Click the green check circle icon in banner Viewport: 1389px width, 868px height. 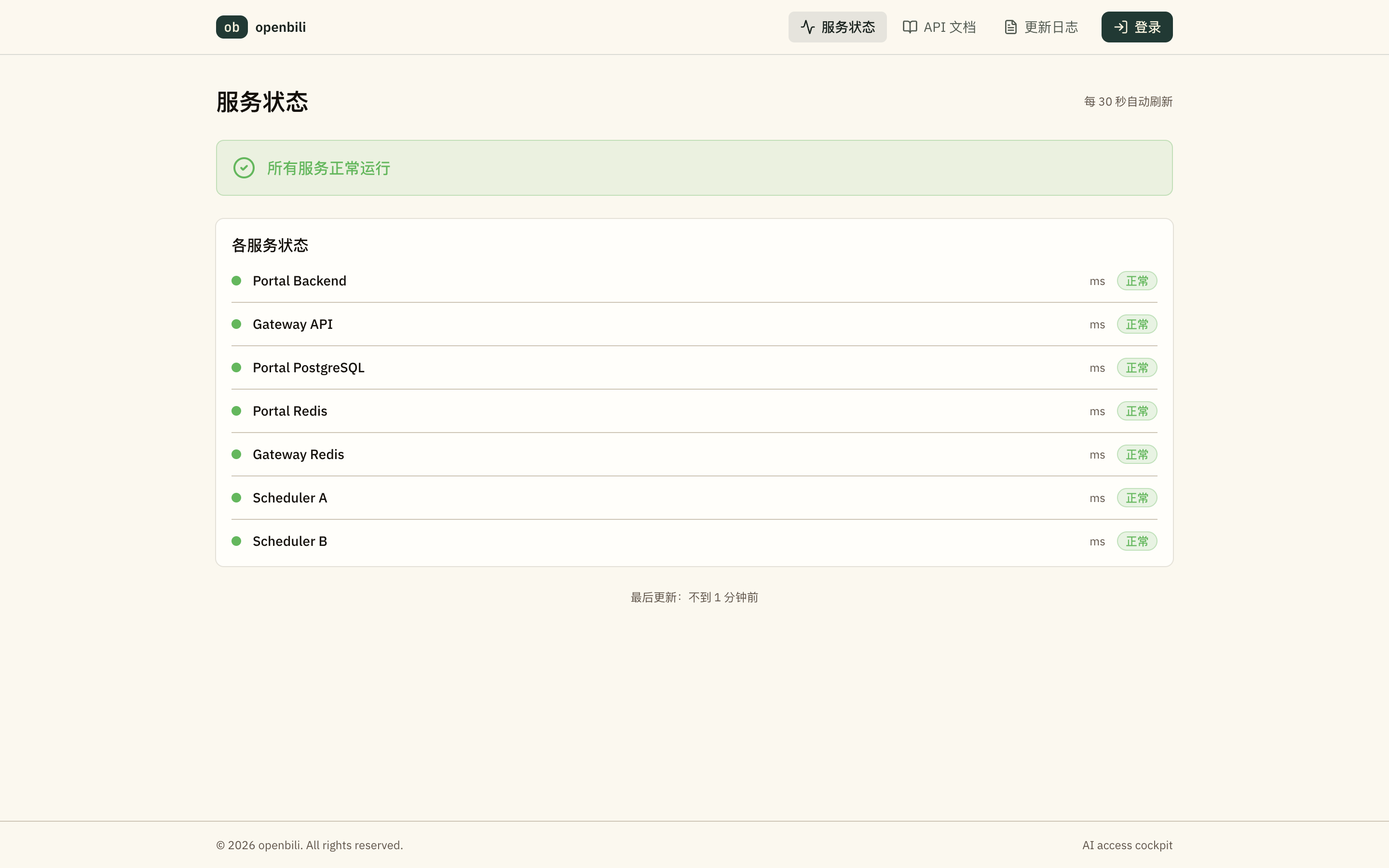point(244,168)
